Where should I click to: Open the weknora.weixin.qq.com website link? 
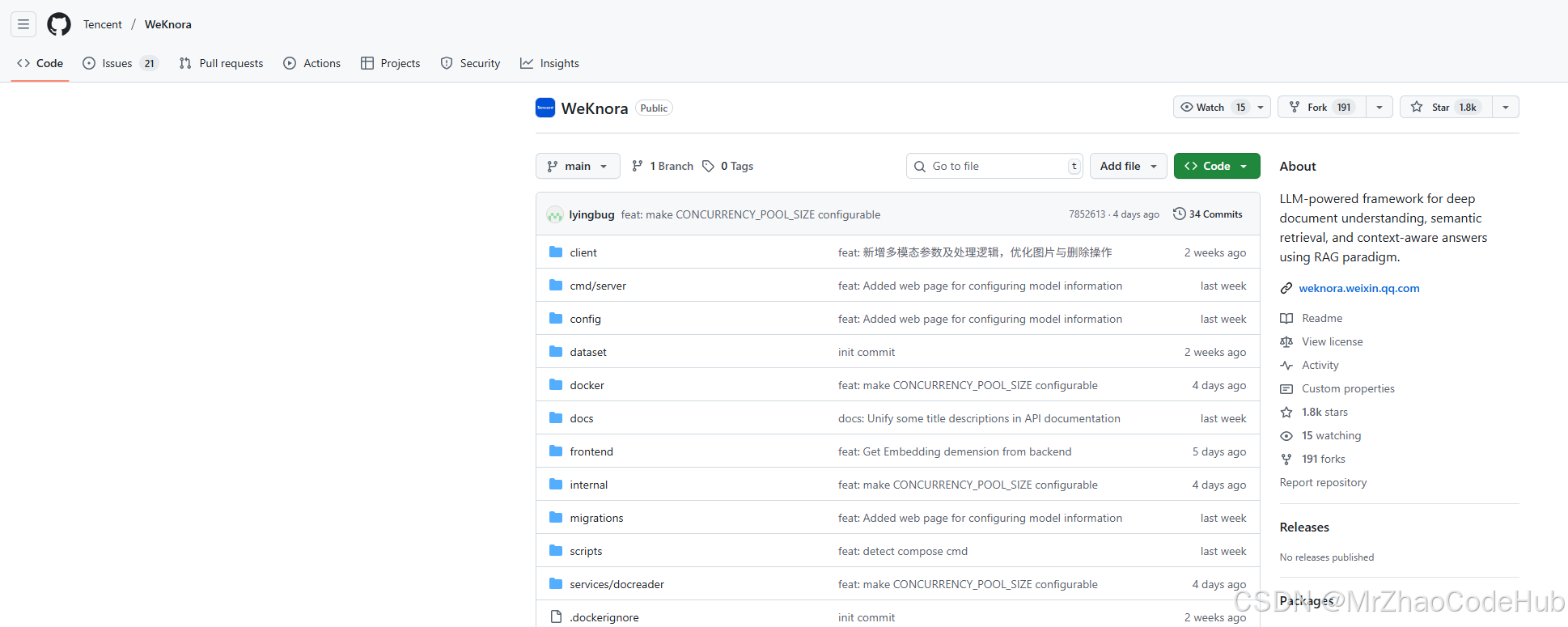pyautogui.click(x=1359, y=288)
